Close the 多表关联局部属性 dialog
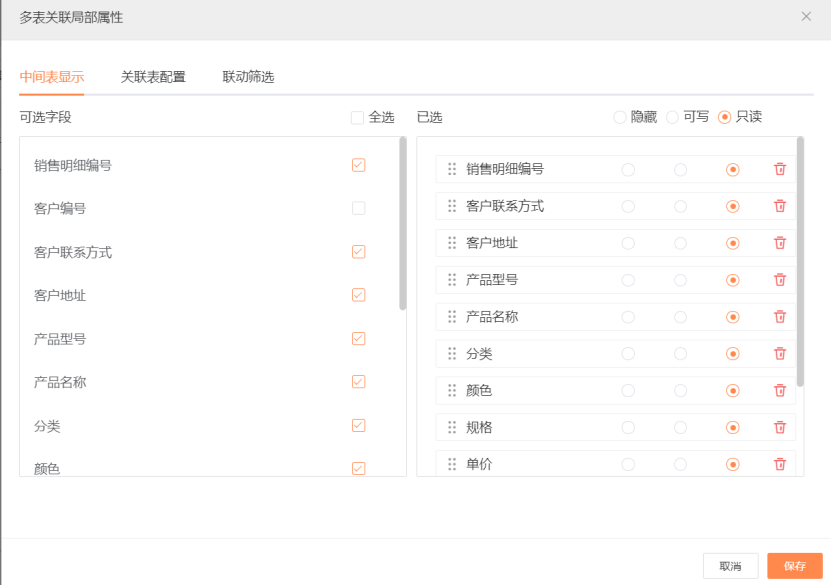The height and width of the screenshot is (586, 831). (x=806, y=17)
